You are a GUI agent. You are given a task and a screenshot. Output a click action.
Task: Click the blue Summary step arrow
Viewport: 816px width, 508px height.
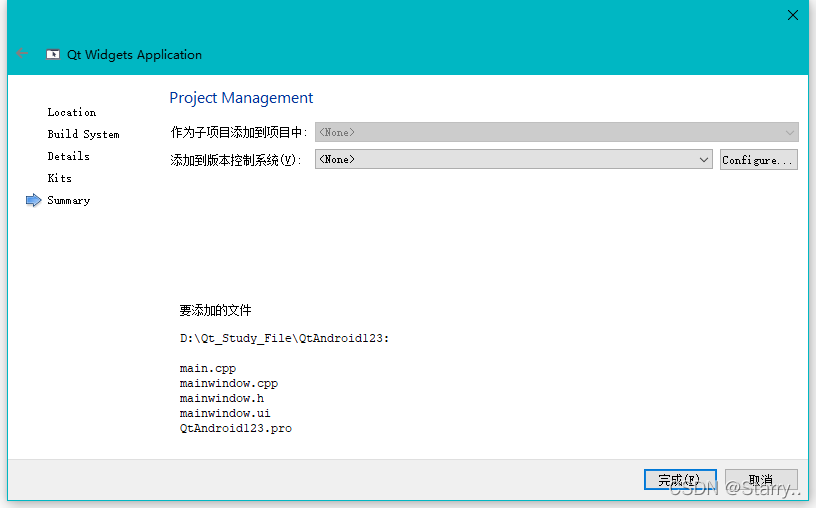tap(33, 200)
